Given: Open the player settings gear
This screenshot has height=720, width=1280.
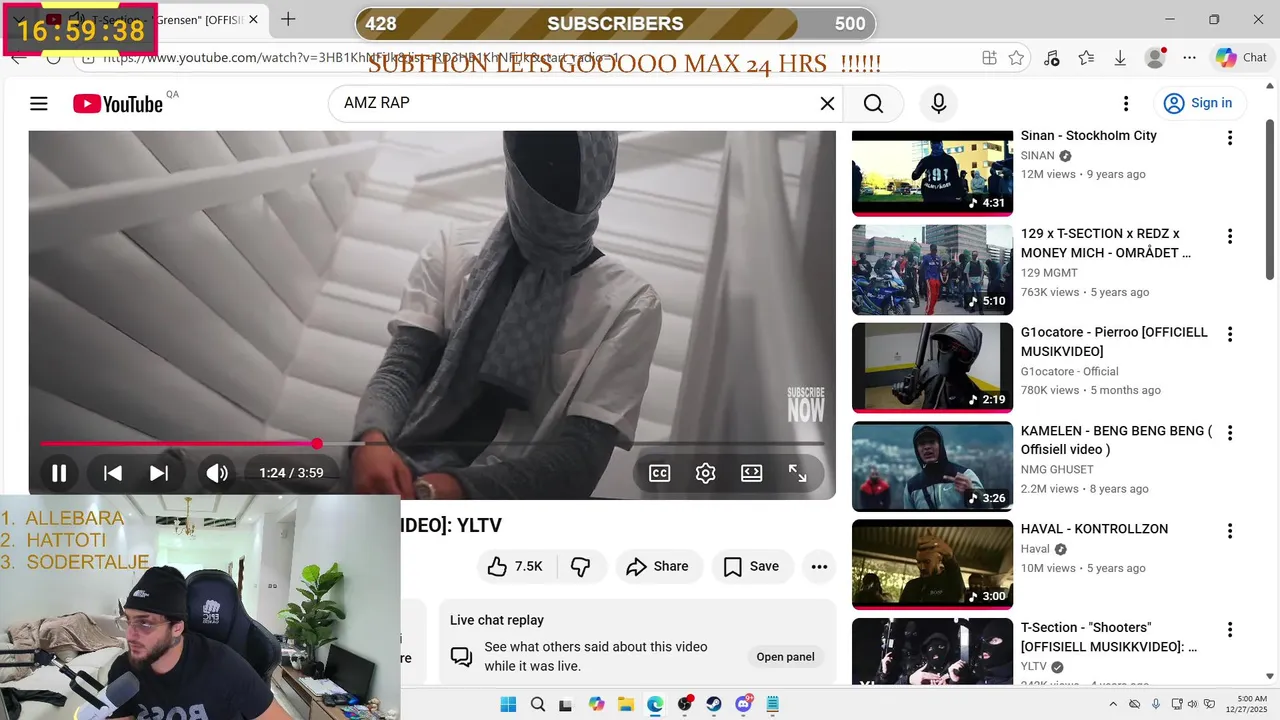Looking at the screenshot, I should click(x=706, y=473).
